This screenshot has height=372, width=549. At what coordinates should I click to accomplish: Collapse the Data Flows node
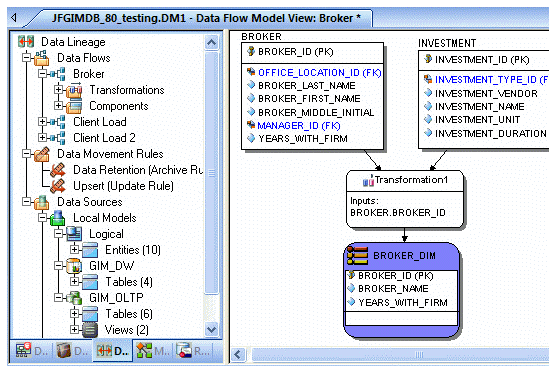coord(26,57)
